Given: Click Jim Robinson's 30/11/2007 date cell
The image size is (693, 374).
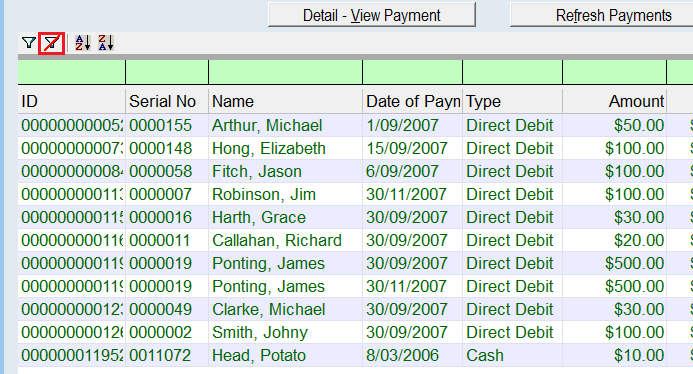Looking at the screenshot, I should click(413, 194).
